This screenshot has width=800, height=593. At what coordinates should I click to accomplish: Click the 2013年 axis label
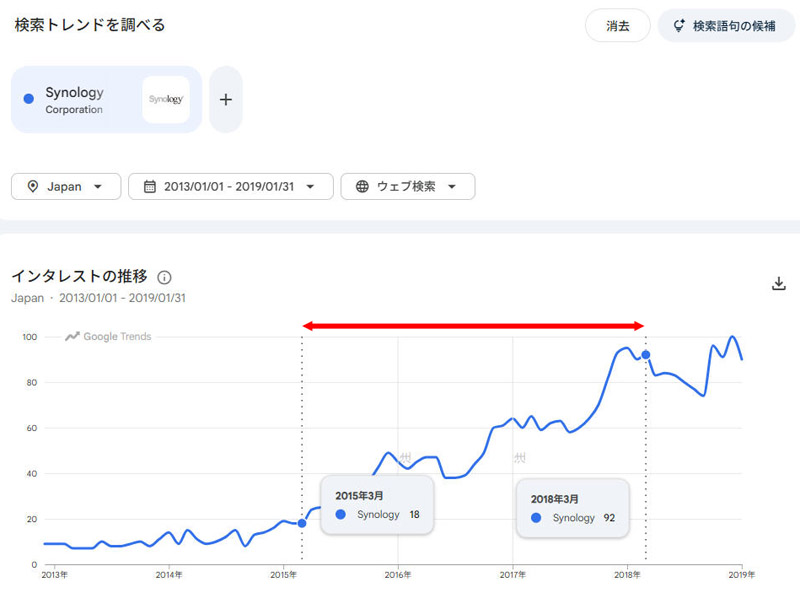(55, 575)
